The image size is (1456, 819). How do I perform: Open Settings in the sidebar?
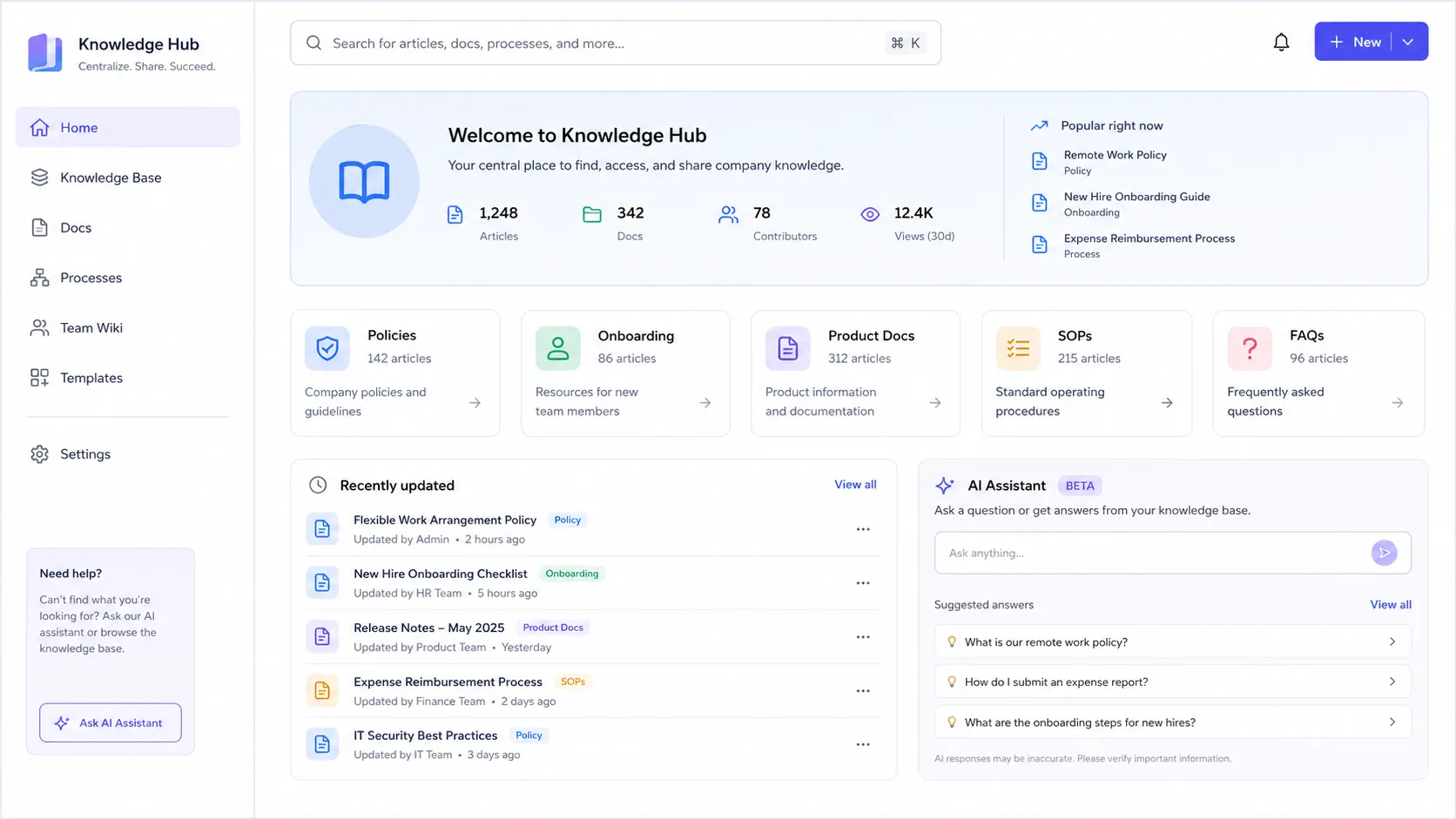pyautogui.click(x=128, y=453)
